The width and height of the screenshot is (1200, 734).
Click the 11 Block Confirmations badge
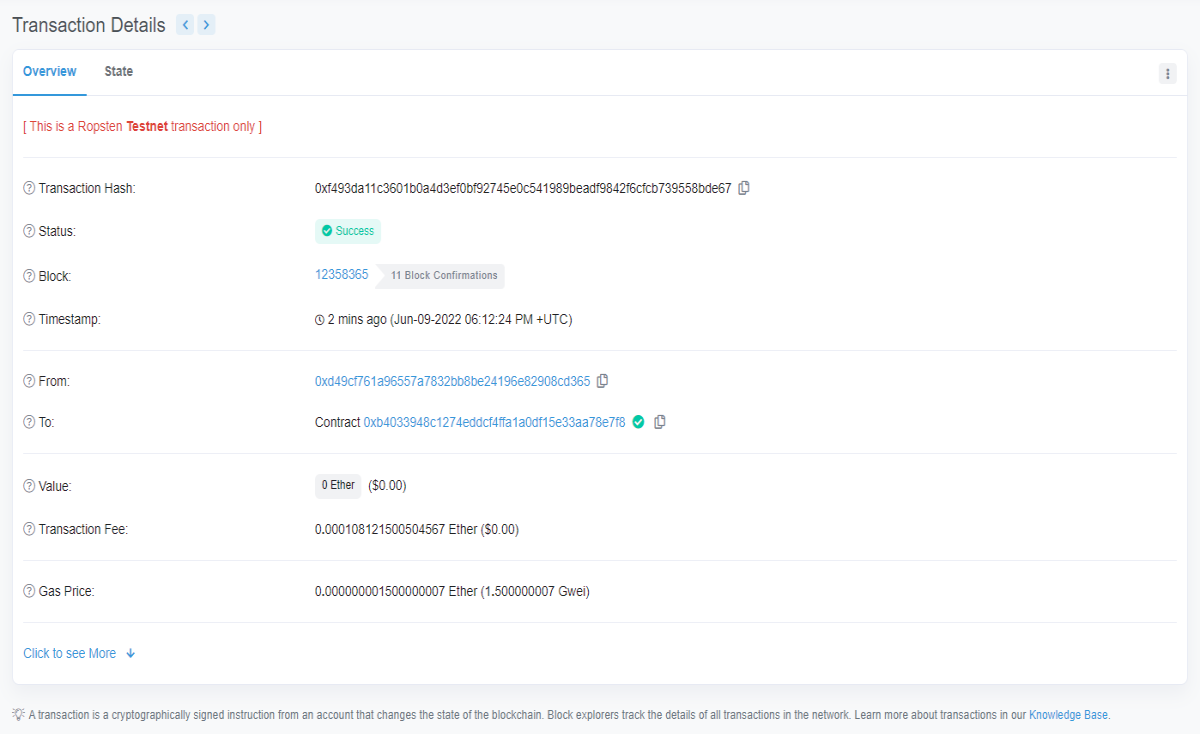tap(443, 275)
